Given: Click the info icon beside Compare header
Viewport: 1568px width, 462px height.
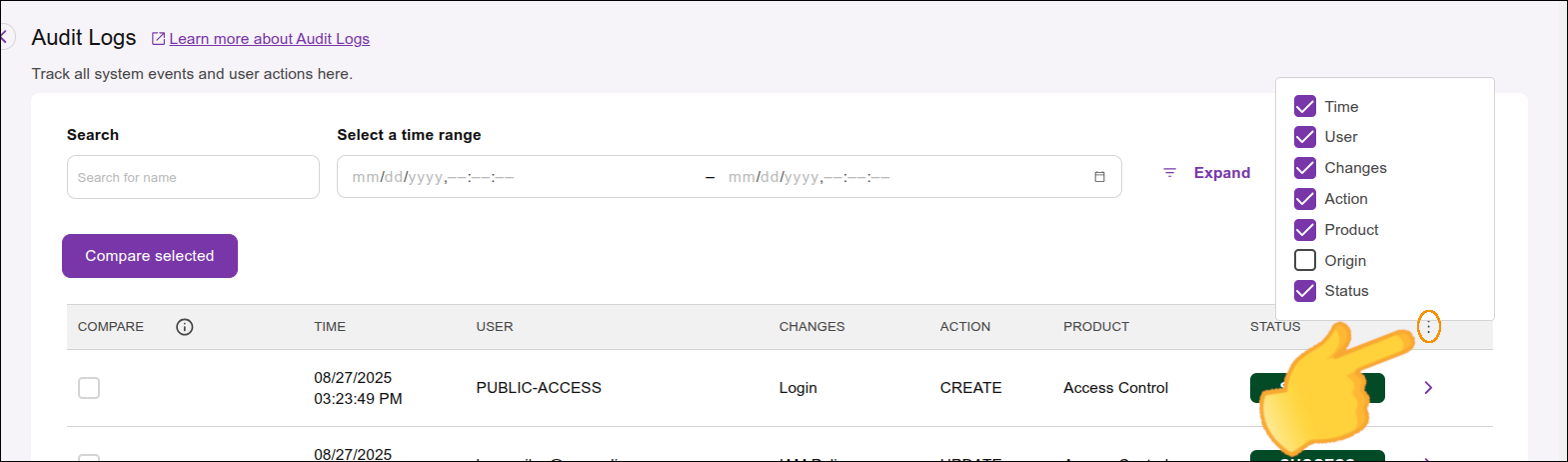Looking at the screenshot, I should [185, 327].
